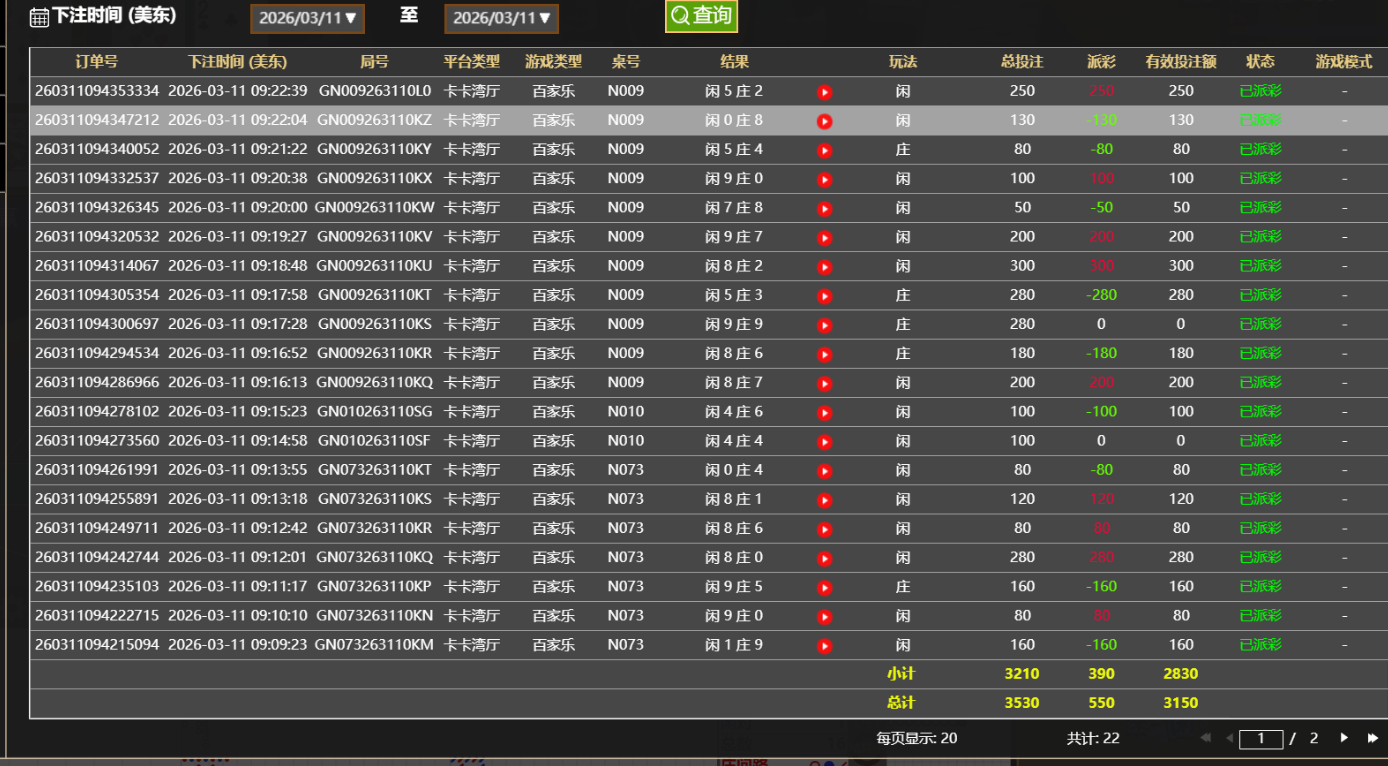Click the 订单号 column header

coord(96,62)
